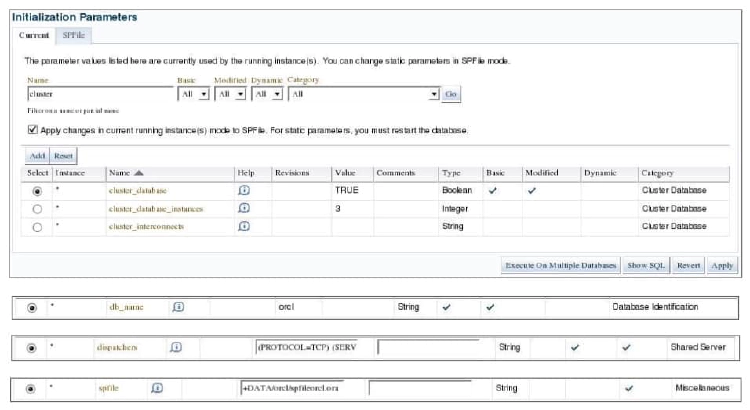The width and height of the screenshot is (750, 410).
Task: Open the Dynamic filter dropdown
Action: click(267, 94)
